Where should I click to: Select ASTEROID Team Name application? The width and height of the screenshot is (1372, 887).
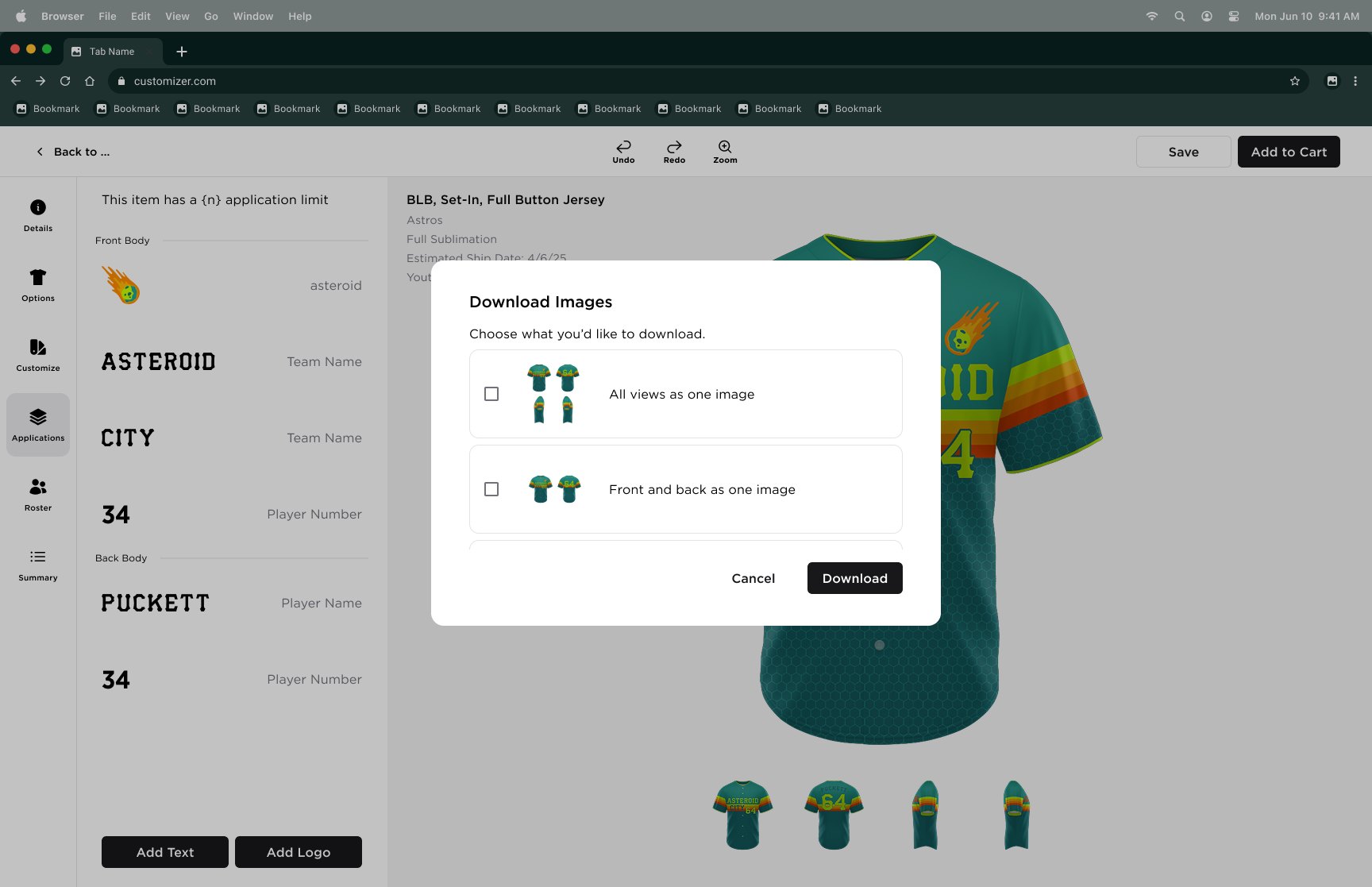[x=231, y=361]
